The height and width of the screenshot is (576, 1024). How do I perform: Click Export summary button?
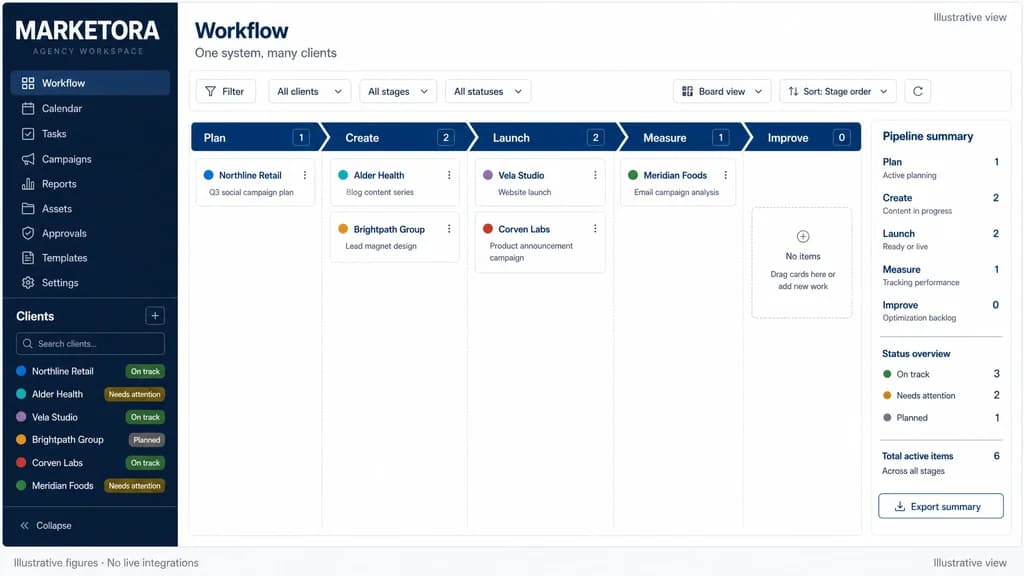(x=940, y=506)
